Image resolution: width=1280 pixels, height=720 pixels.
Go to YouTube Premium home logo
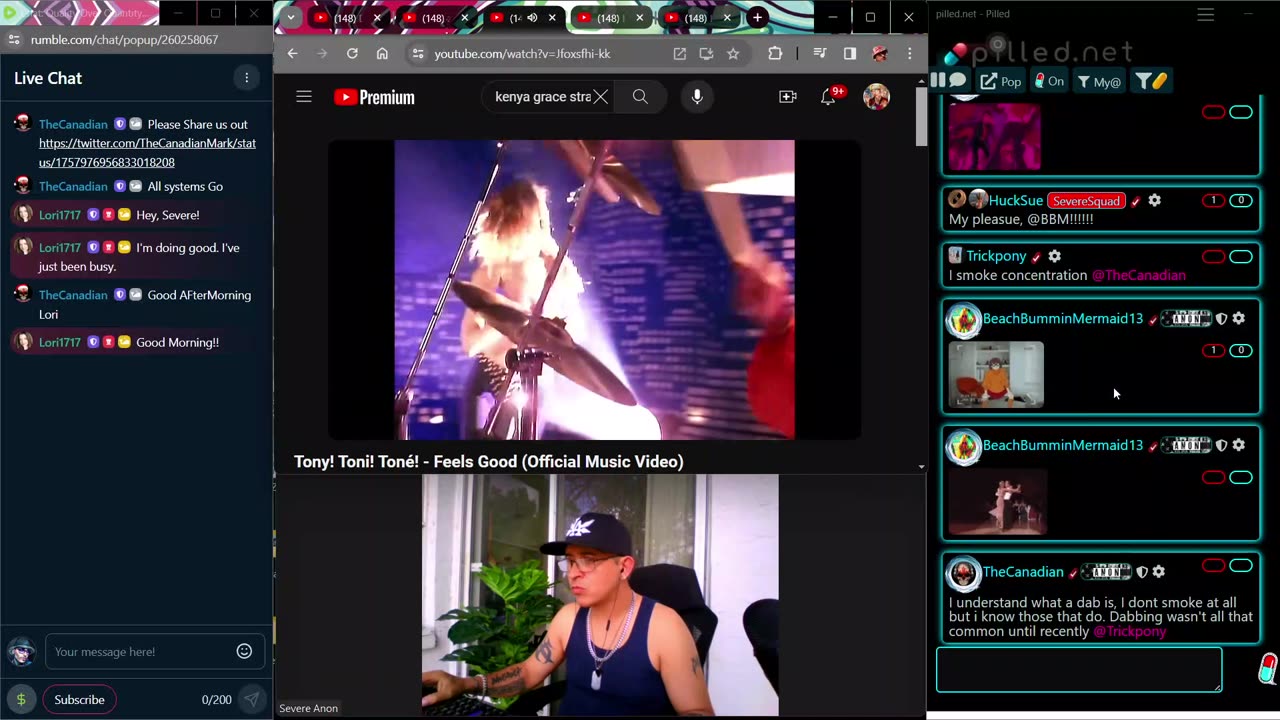coord(374,97)
